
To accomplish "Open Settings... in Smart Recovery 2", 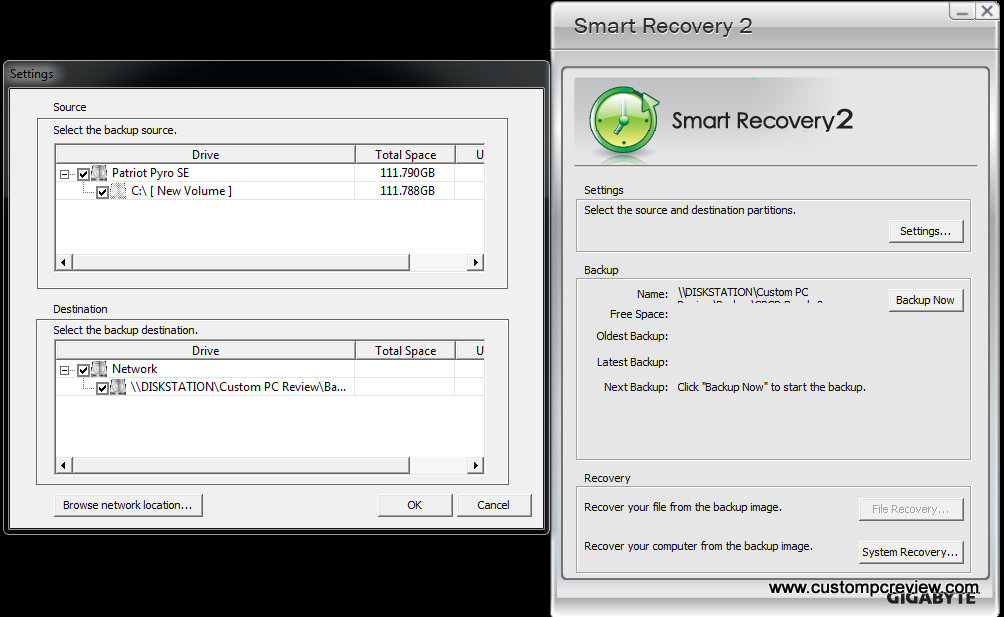I will tap(926, 231).
